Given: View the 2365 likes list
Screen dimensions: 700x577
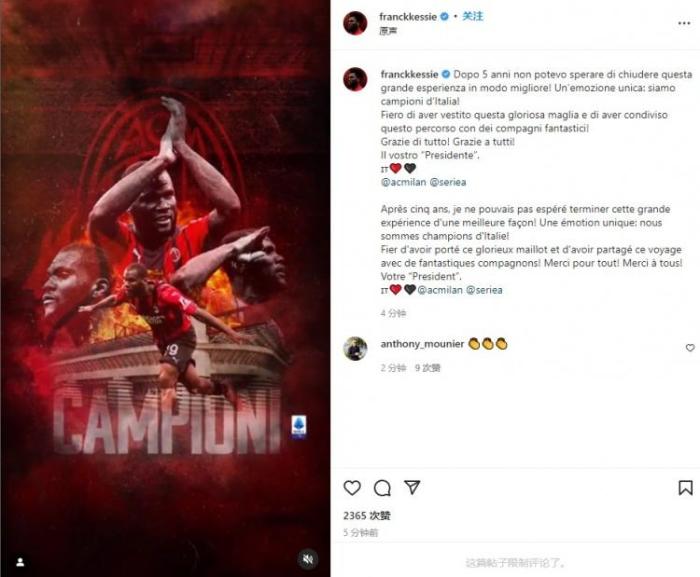Looking at the screenshot, I should 367,516.
